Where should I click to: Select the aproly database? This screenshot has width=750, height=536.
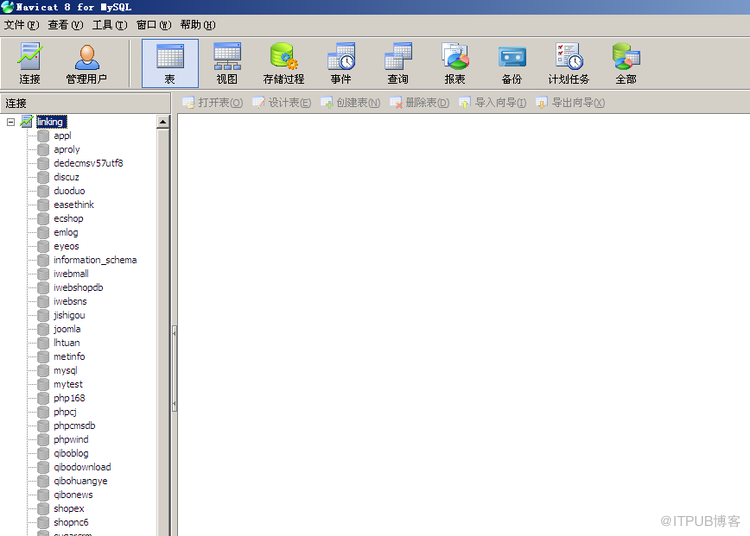pyautogui.click(x=66, y=150)
